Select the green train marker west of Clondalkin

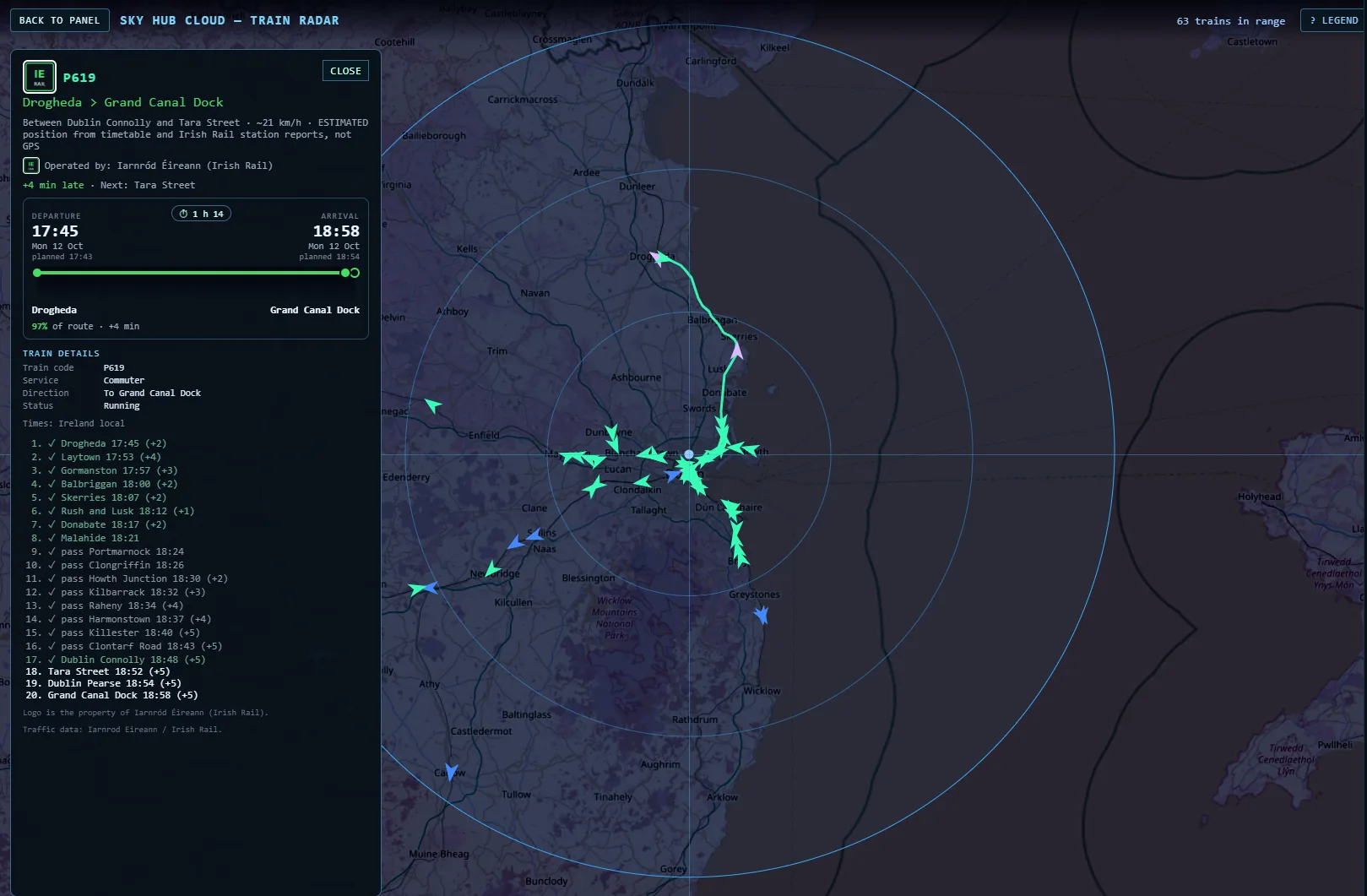(x=594, y=487)
